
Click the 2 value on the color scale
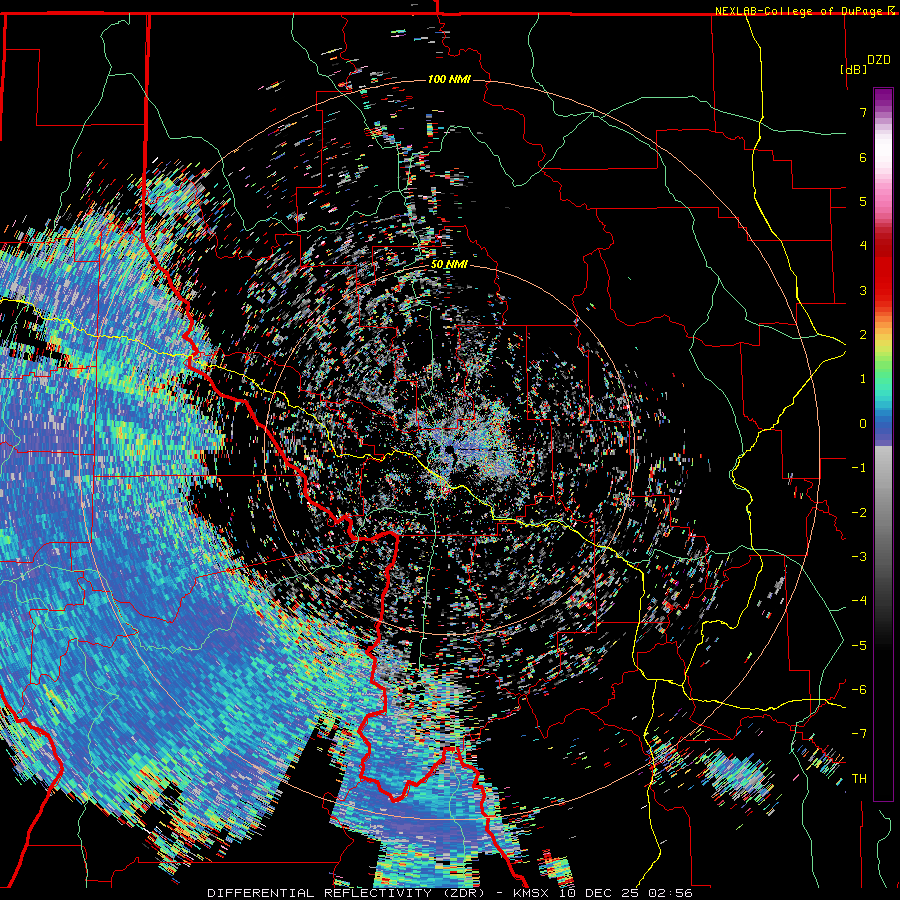[863, 335]
